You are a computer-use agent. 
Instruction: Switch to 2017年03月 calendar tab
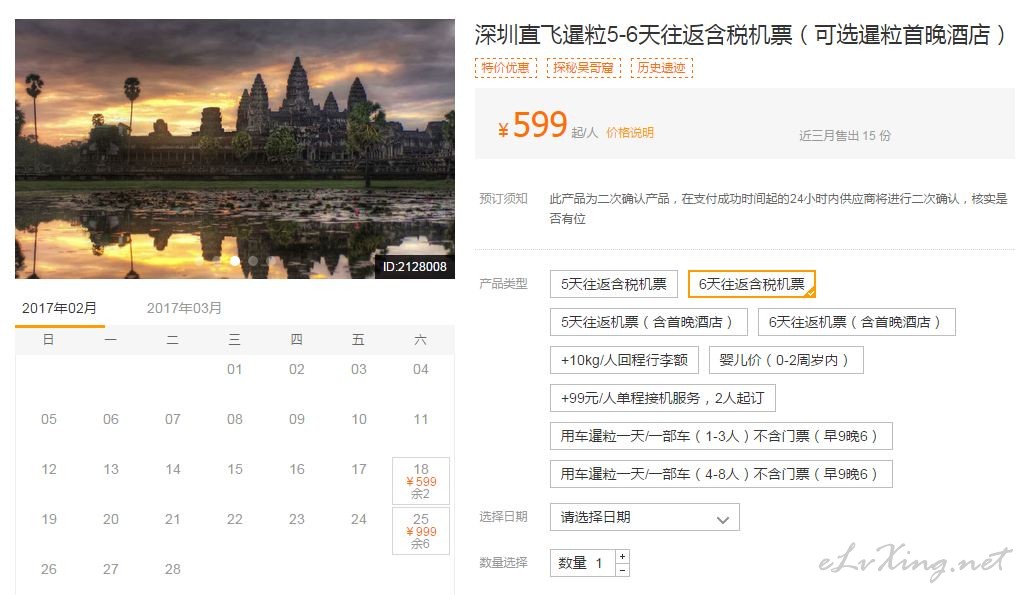184,308
